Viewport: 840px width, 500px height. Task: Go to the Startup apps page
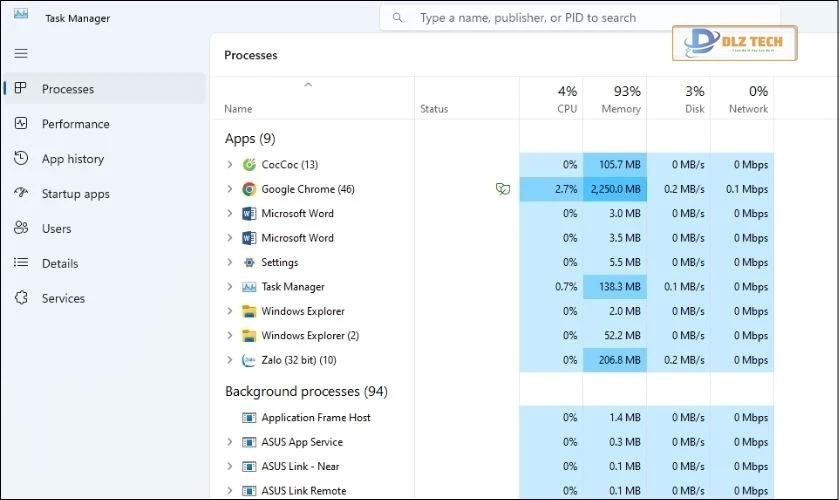[x=104, y=193]
